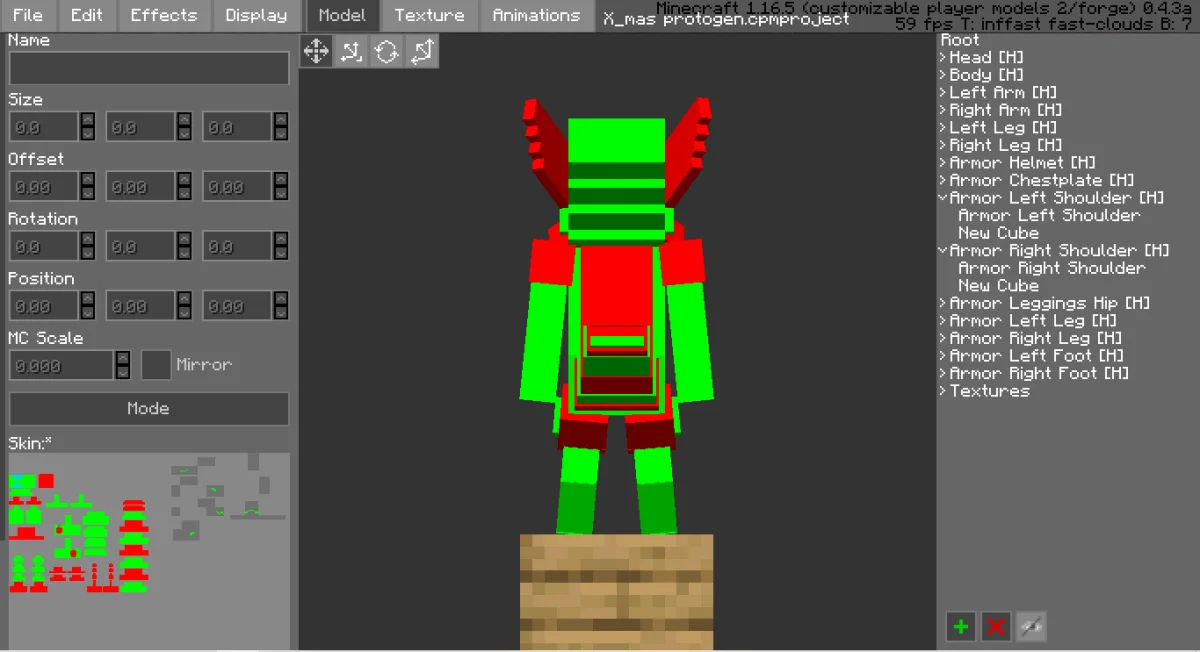Expand the Head [H] tree node arrow
1200x652 pixels.
coord(943,58)
